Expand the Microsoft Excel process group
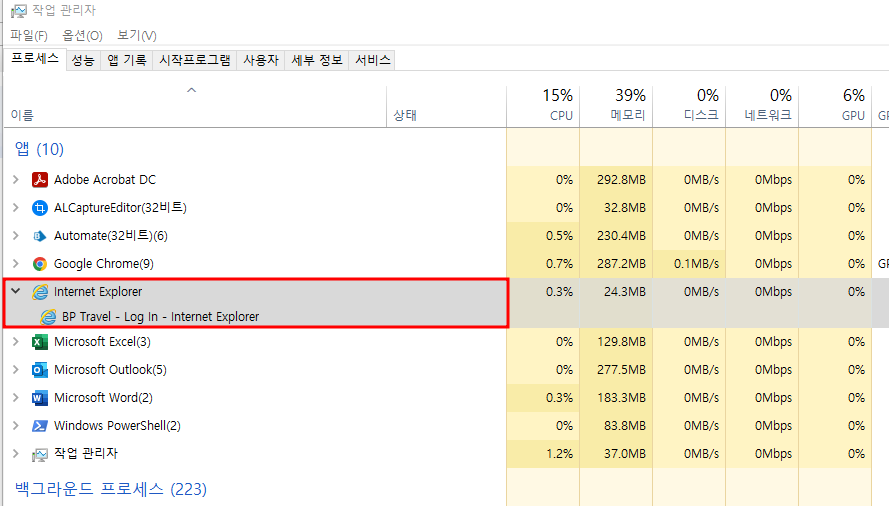This screenshot has height=506, width=889. (15, 342)
